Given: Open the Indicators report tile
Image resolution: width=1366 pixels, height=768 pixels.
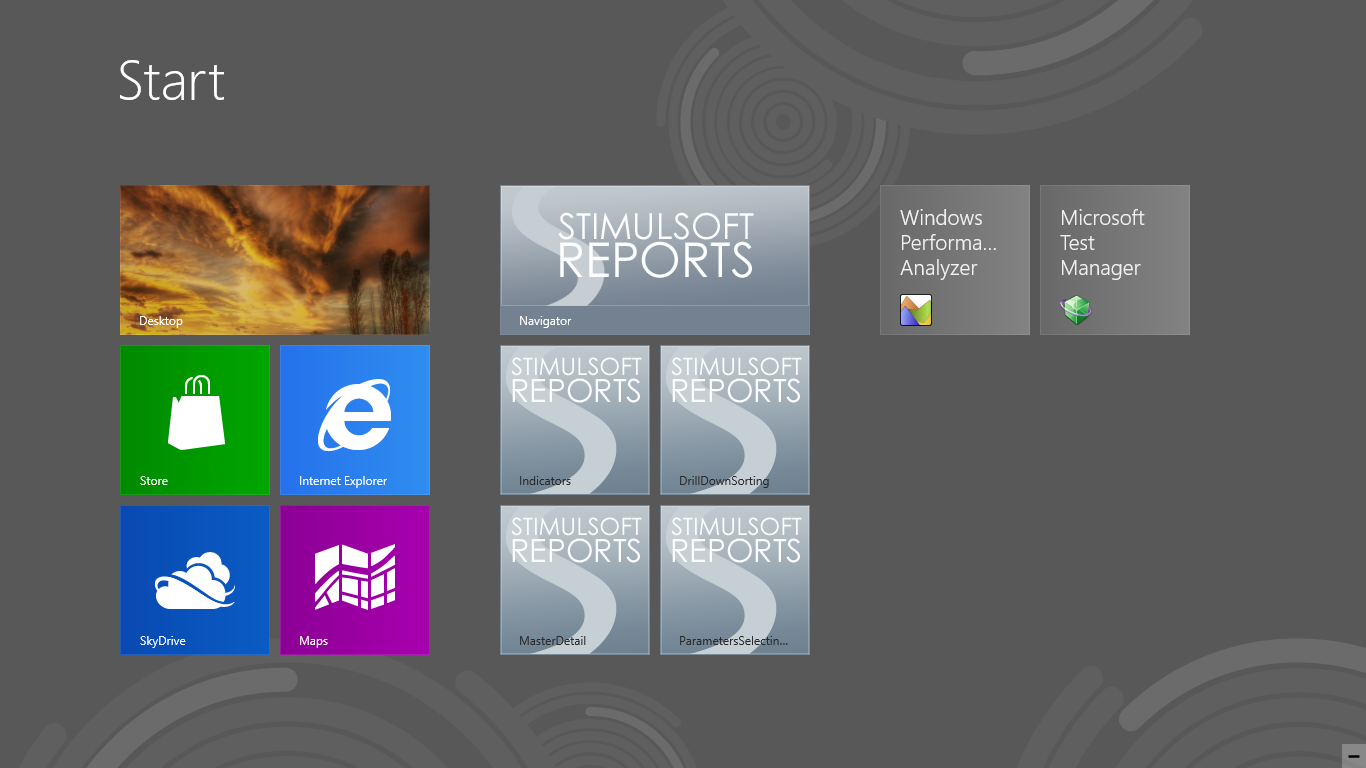Looking at the screenshot, I should click(575, 420).
